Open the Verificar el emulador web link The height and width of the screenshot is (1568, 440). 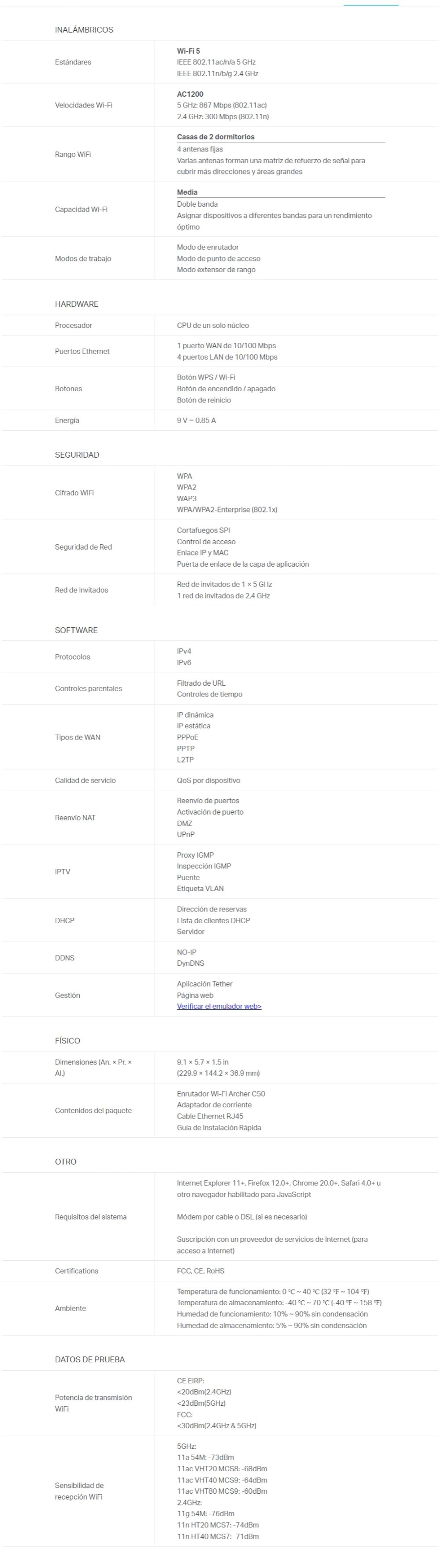pyautogui.click(x=219, y=1006)
